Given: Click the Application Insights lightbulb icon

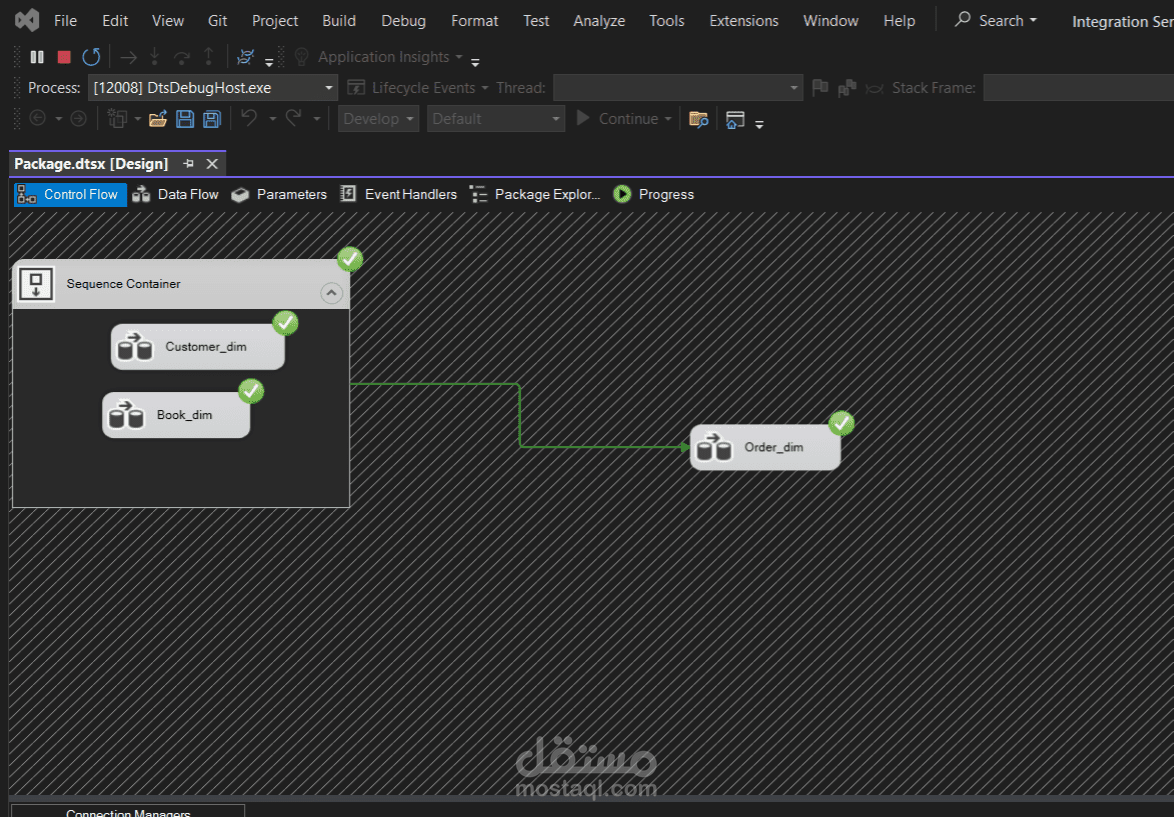Looking at the screenshot, I should point(302,57).
